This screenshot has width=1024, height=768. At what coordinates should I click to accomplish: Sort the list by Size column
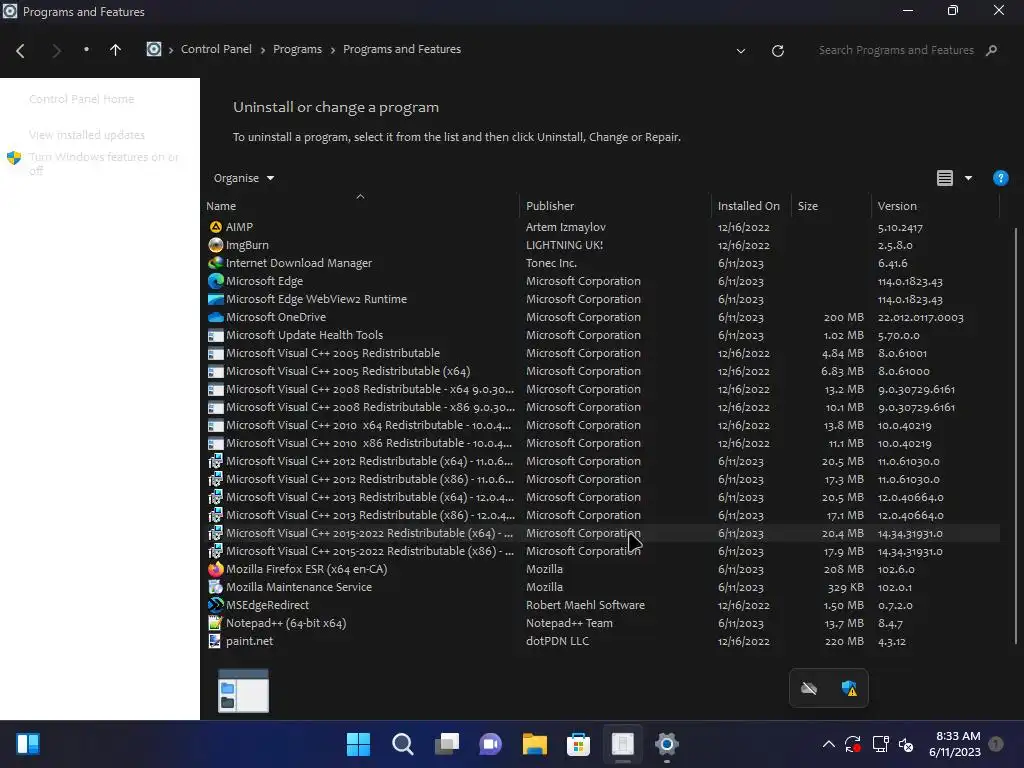pyautogui.click(x=831, y=206)
